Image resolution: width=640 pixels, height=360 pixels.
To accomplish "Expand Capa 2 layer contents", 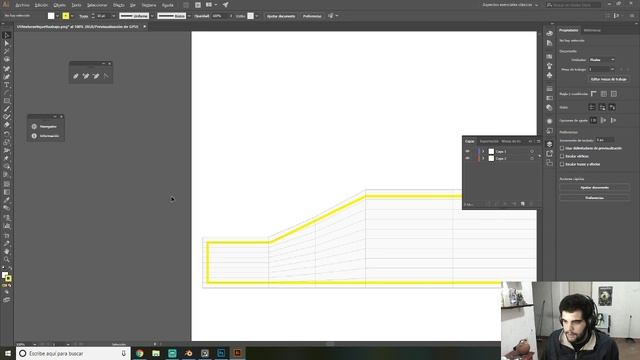I will pyautogui.click(x=483, y=158).
